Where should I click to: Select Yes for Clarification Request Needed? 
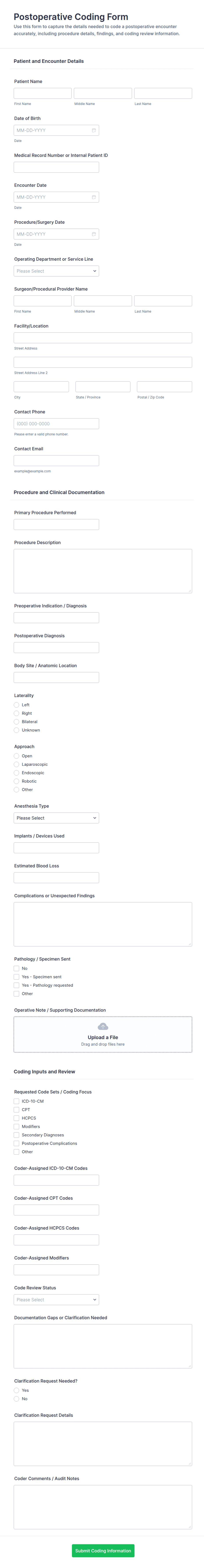[16, 1390]
